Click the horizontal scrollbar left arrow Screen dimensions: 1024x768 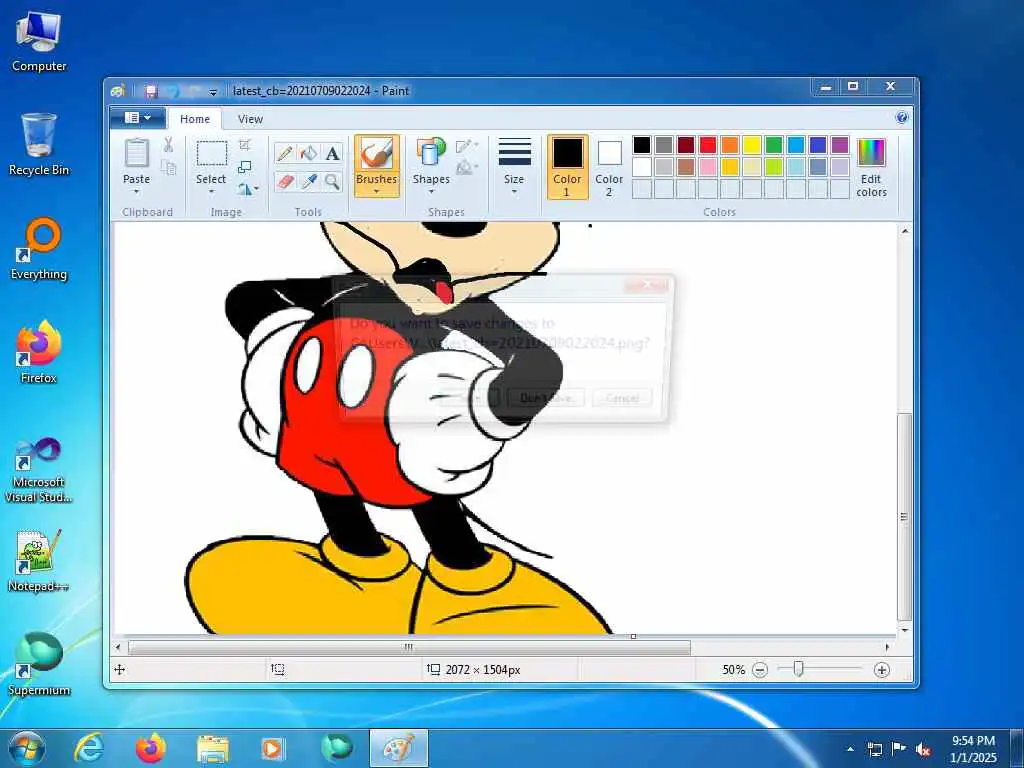pyautogui.click(x=118, y=647)
